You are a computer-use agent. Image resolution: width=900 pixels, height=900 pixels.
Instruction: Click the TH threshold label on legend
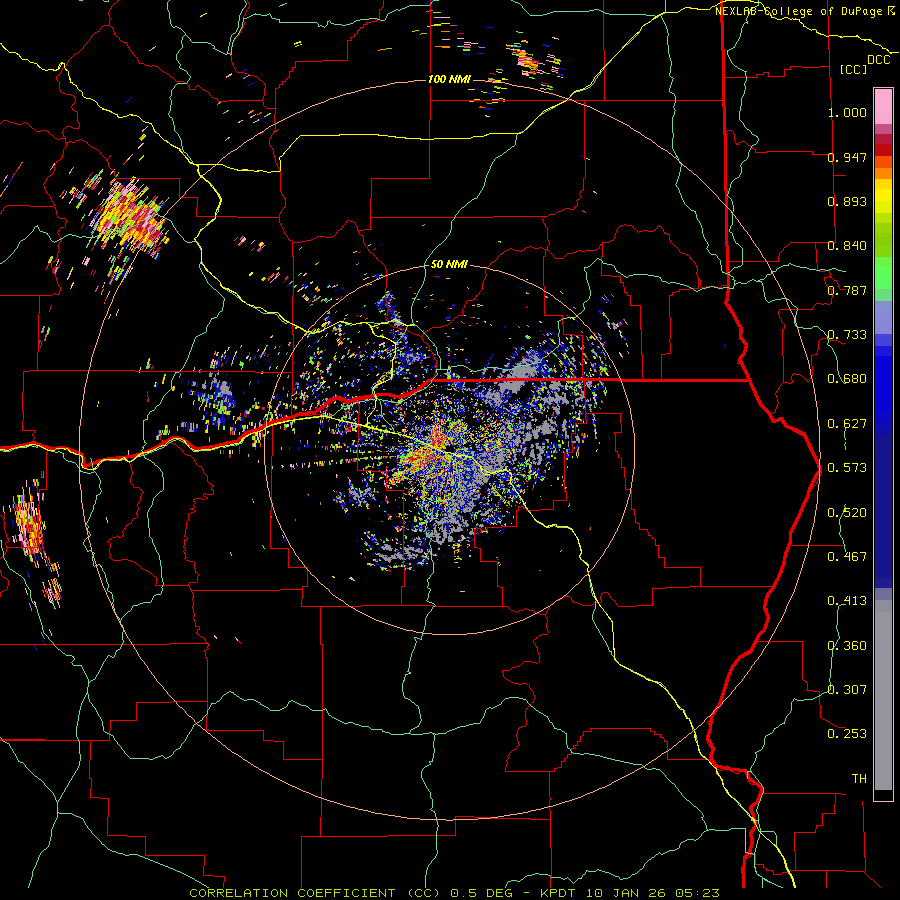click(859, 779)
